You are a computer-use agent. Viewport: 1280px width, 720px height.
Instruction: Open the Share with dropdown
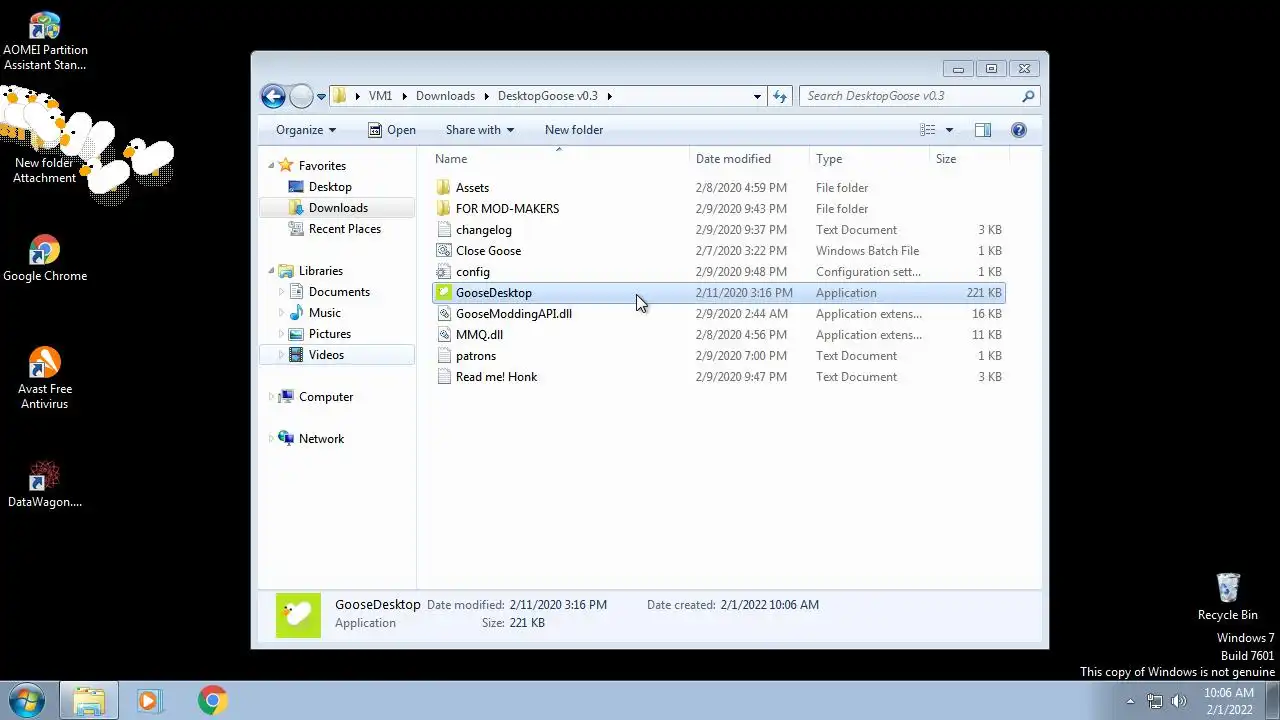[x=479, y=130]
